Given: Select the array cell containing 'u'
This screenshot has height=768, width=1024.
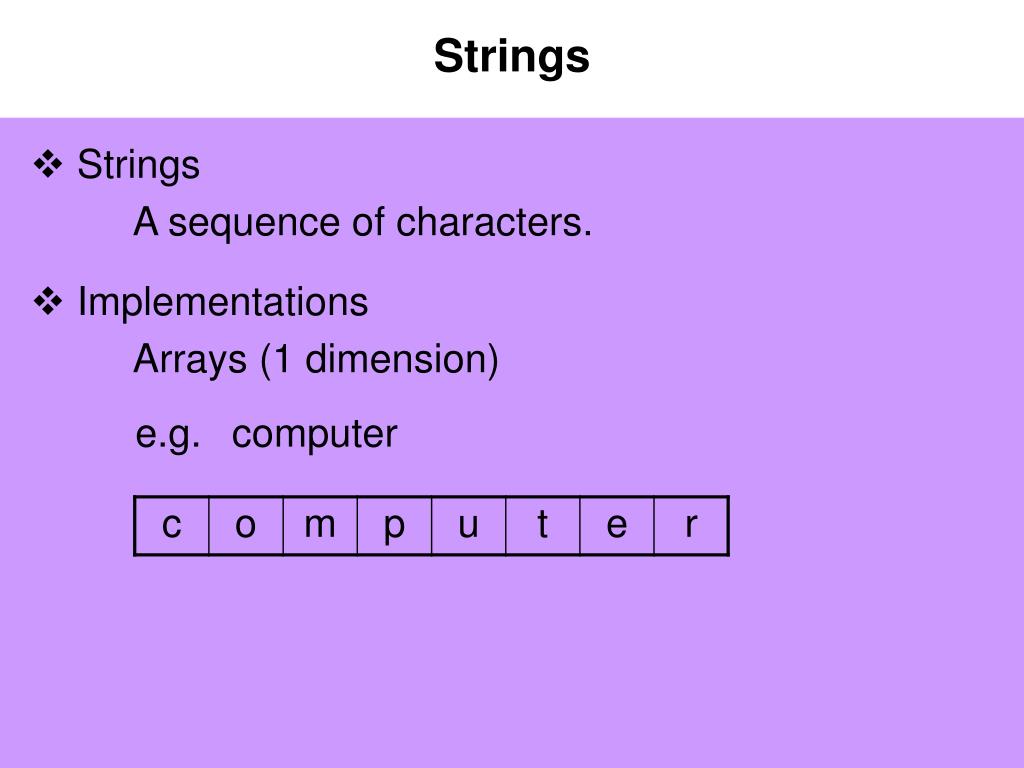Looking at the screenshot, I should pos(468,526).
